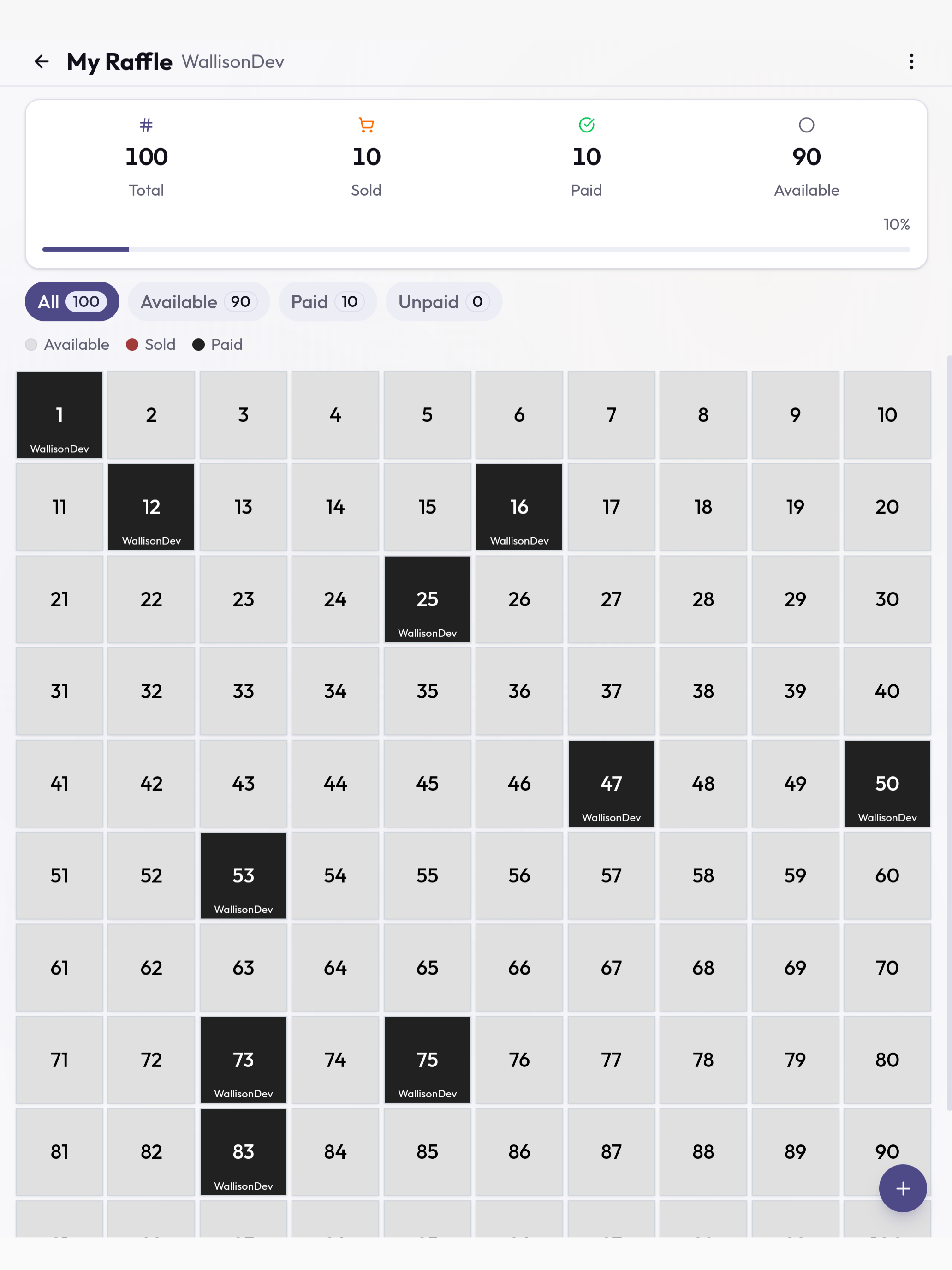Switch to the Available 90 filter

coord(198,301)
